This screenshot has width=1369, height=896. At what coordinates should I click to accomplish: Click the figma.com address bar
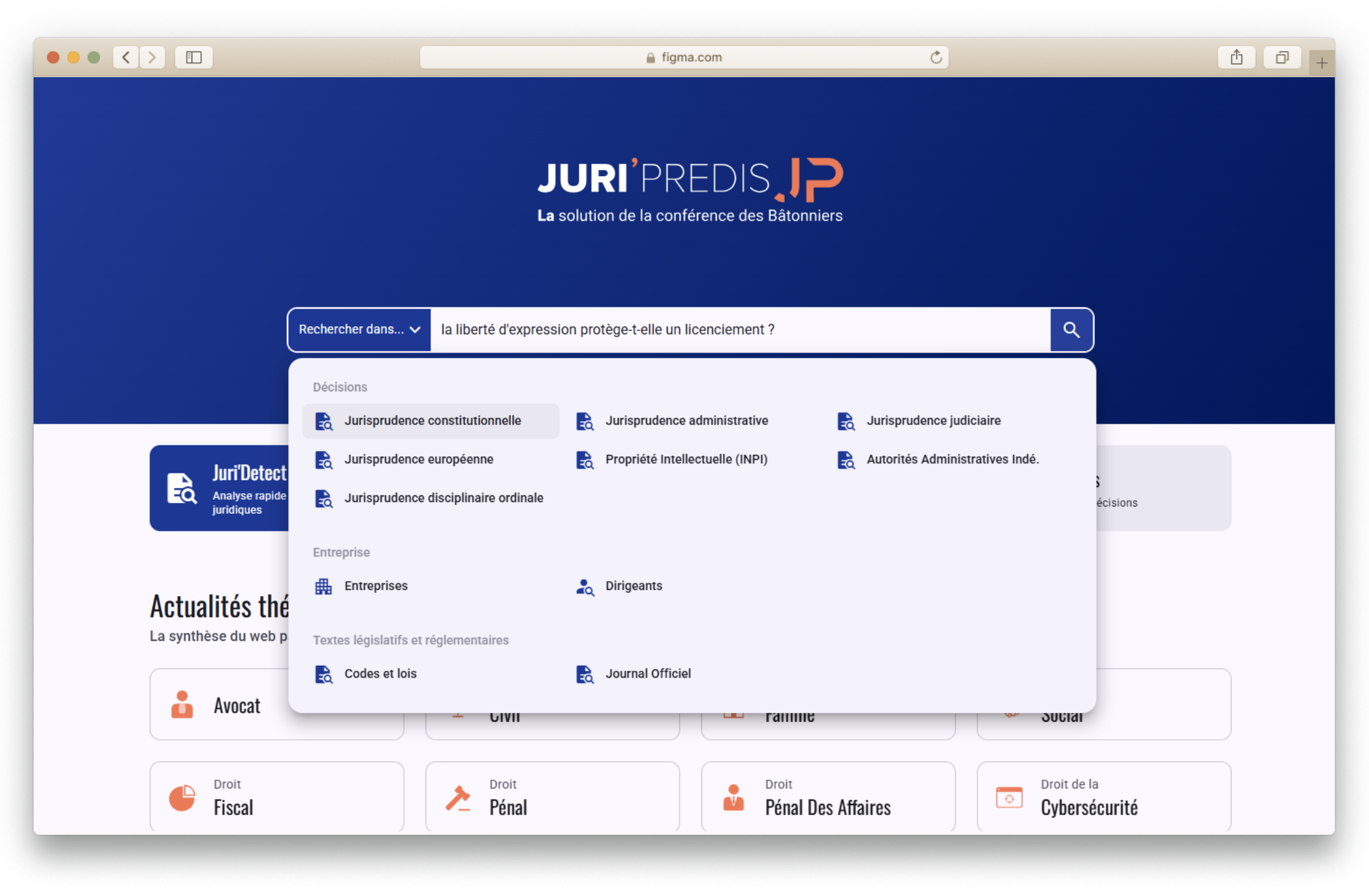click(x=684, y=57)
